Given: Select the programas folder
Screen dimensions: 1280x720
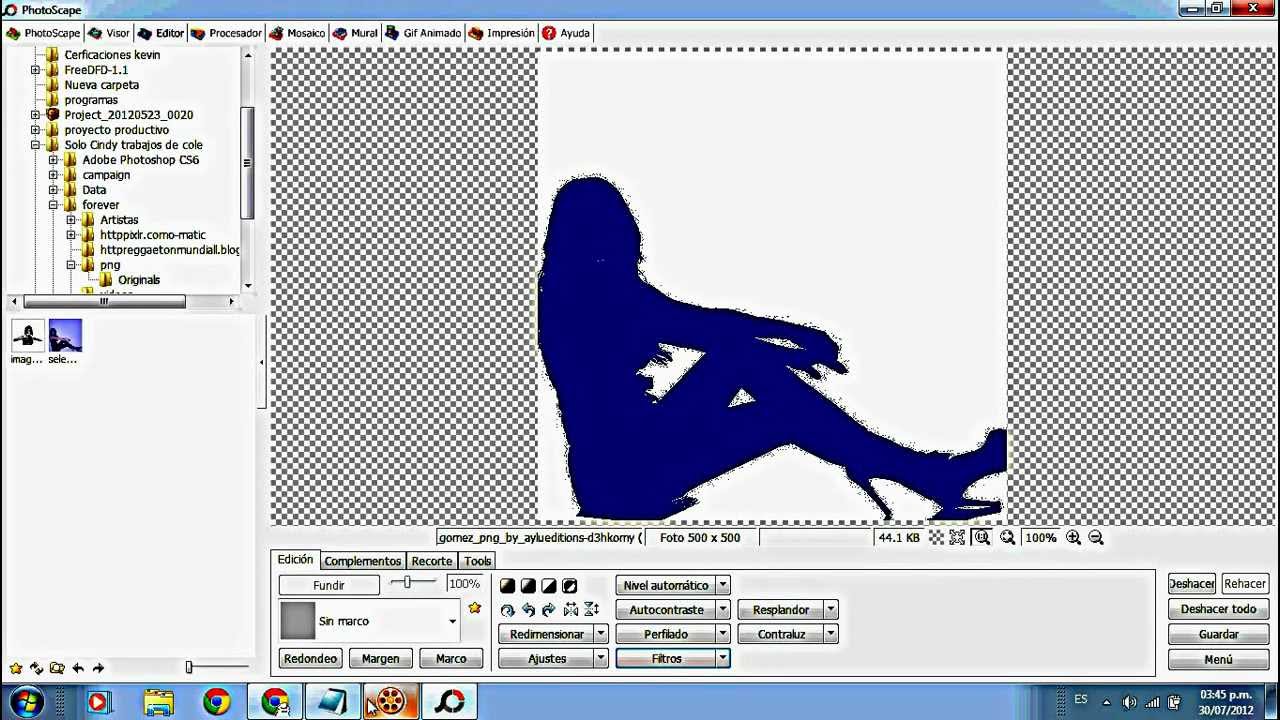Looking at the screenshot, I should (x=91, y=100).
